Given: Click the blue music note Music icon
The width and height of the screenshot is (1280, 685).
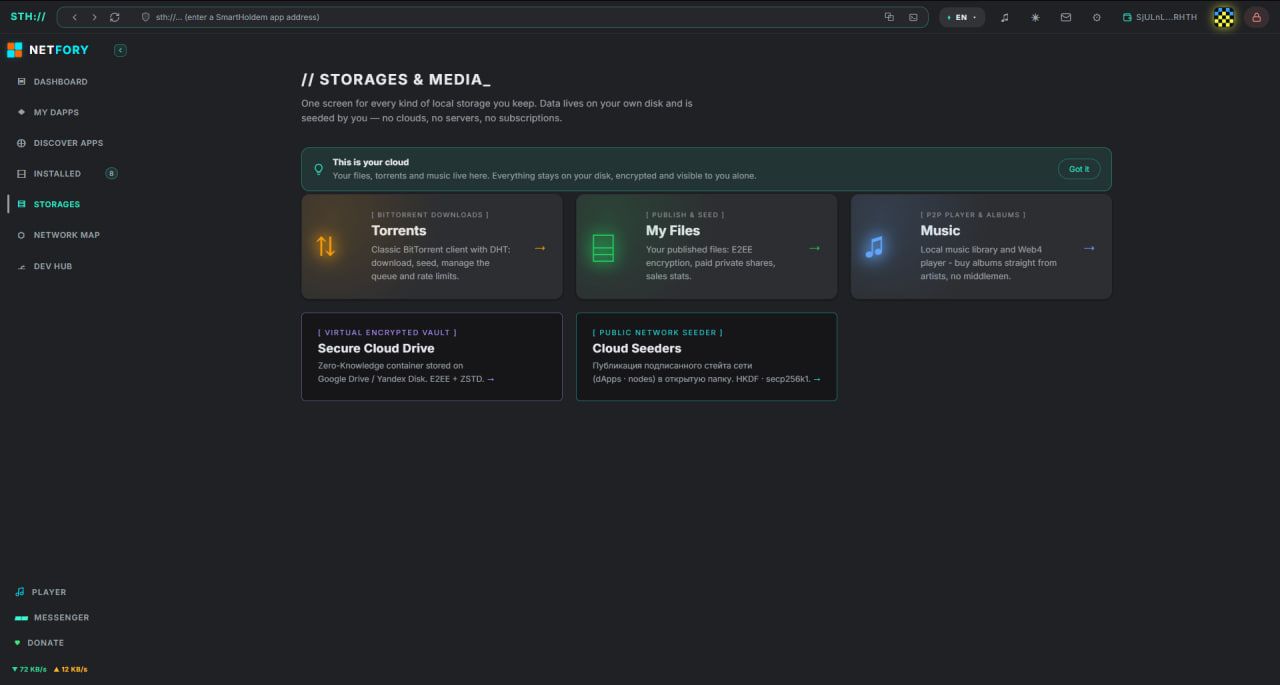Looking at the screenshot, I should (x=875, y=246).
